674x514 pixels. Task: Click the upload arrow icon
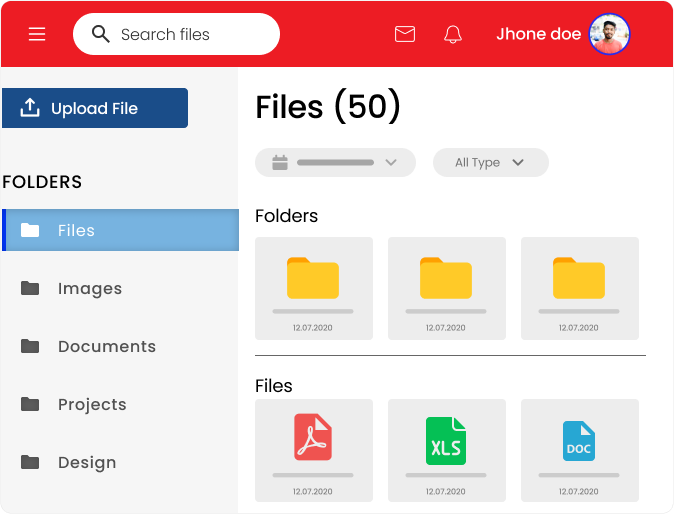tap(30, 107)
